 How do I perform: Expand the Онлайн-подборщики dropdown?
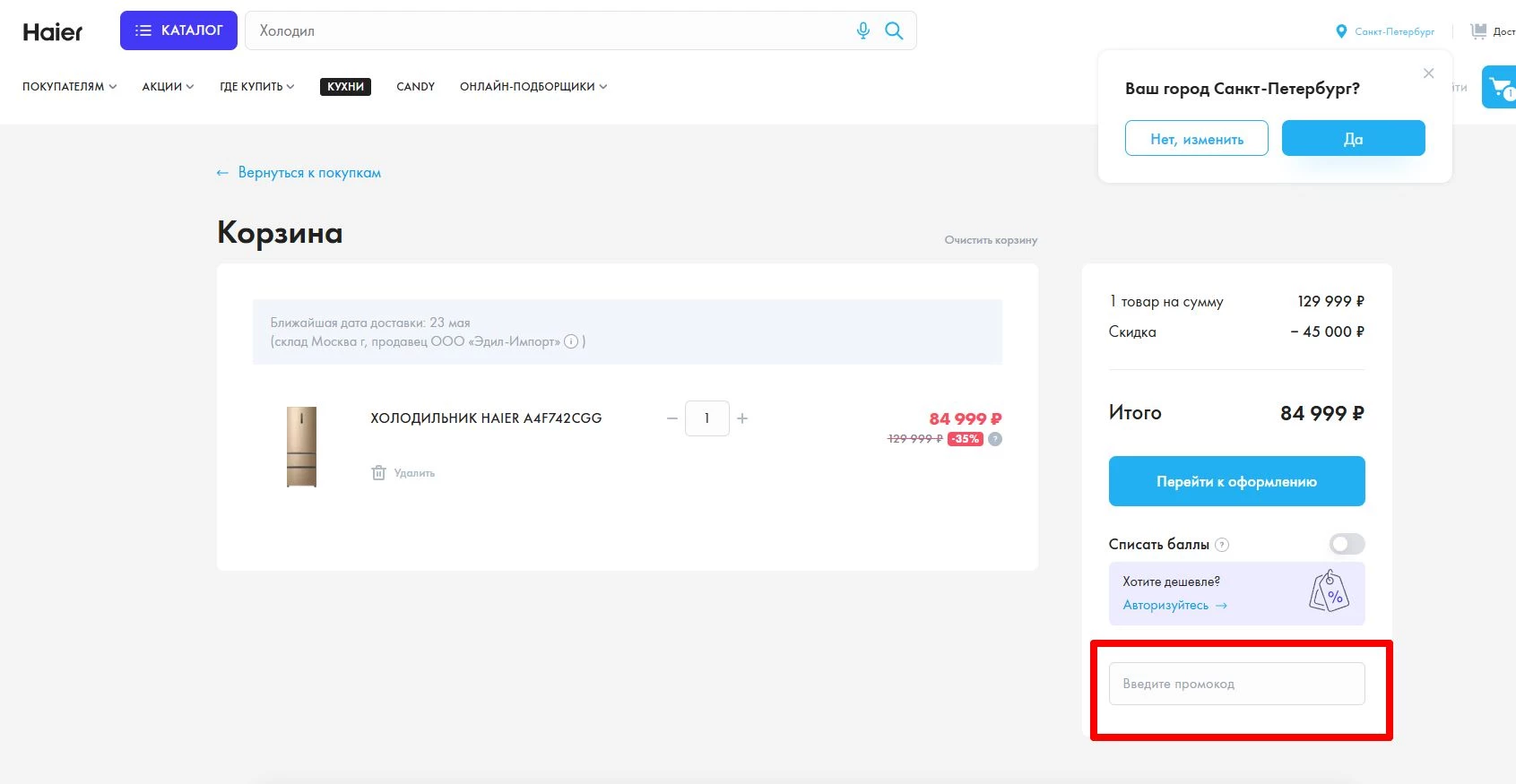[x=533, y=87]
